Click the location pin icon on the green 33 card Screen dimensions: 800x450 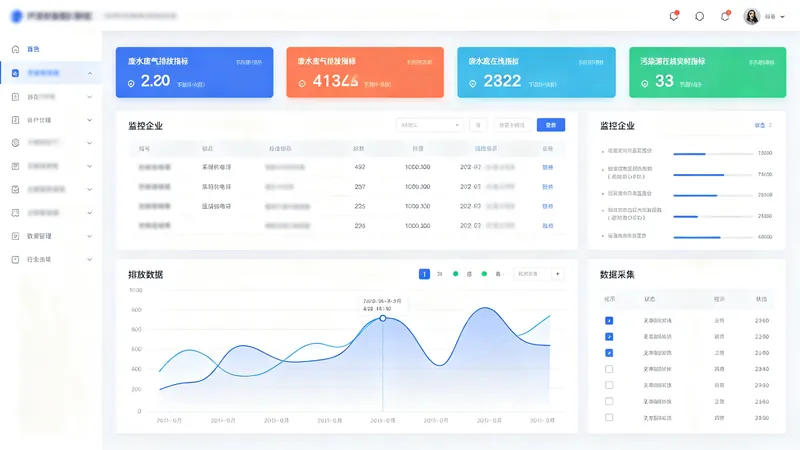pos(644,83)
